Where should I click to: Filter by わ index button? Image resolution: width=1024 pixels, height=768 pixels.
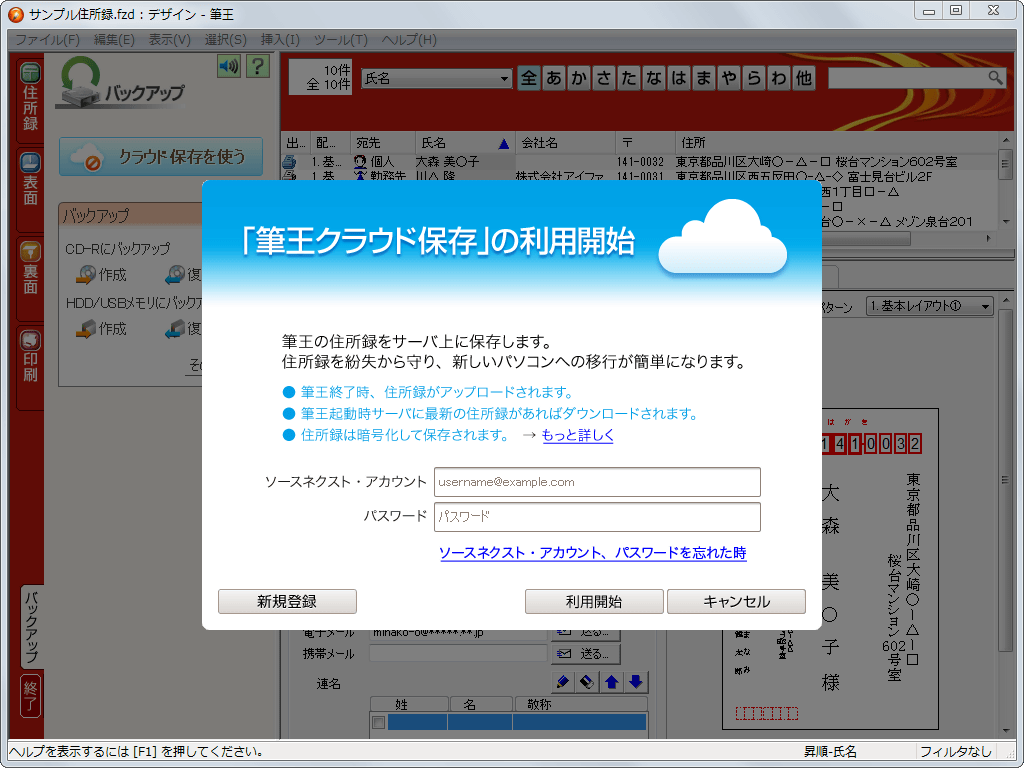click(x=779, y=78)
